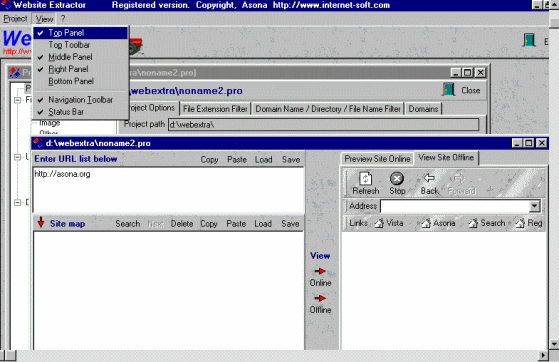This screenshot has width=559, height=362.
Task: Click the horizontal scrollbar right arrow
Action: point(543,356)
